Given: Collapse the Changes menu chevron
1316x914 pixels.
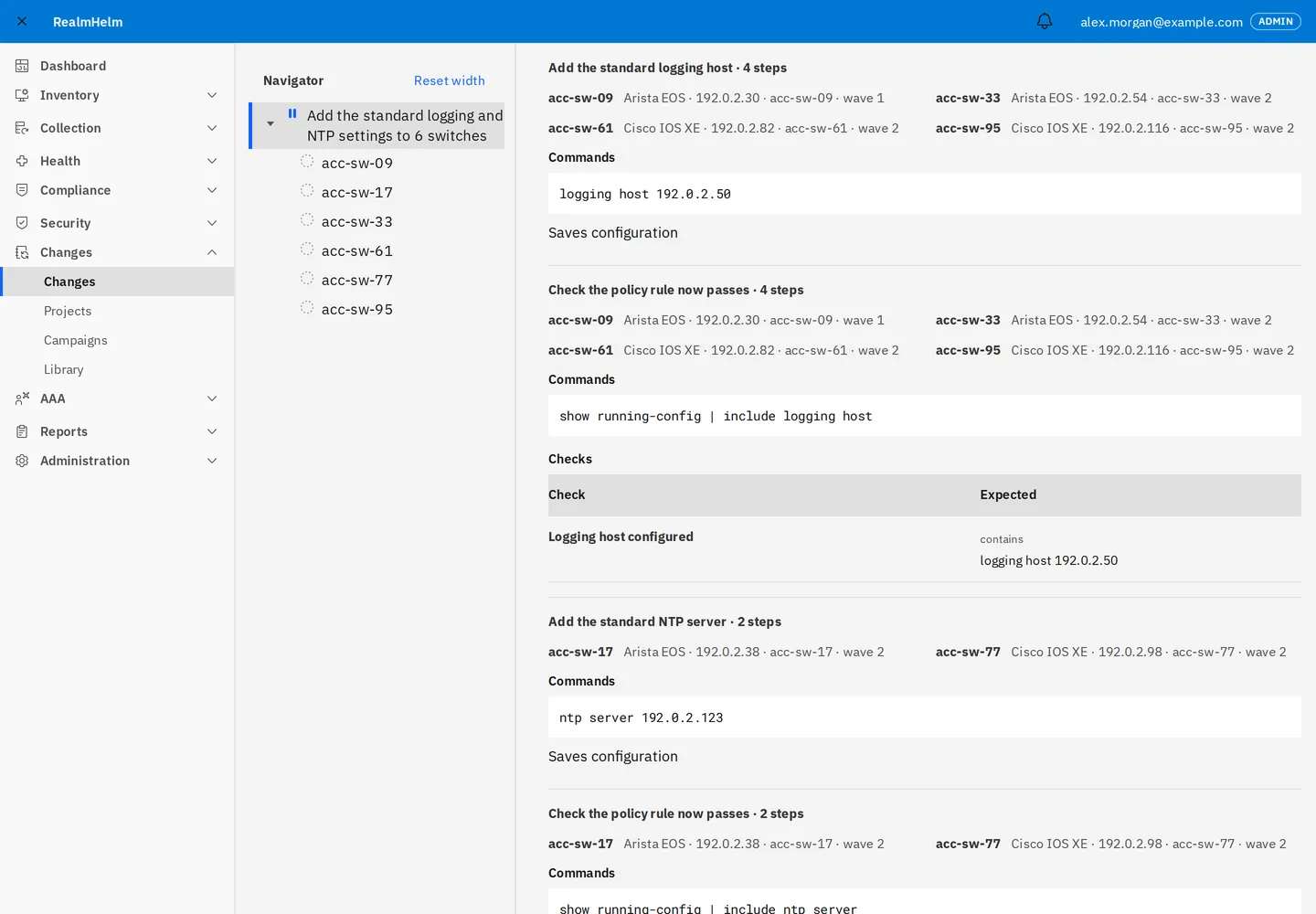Looking at the screenshot, I should (212, 252).
